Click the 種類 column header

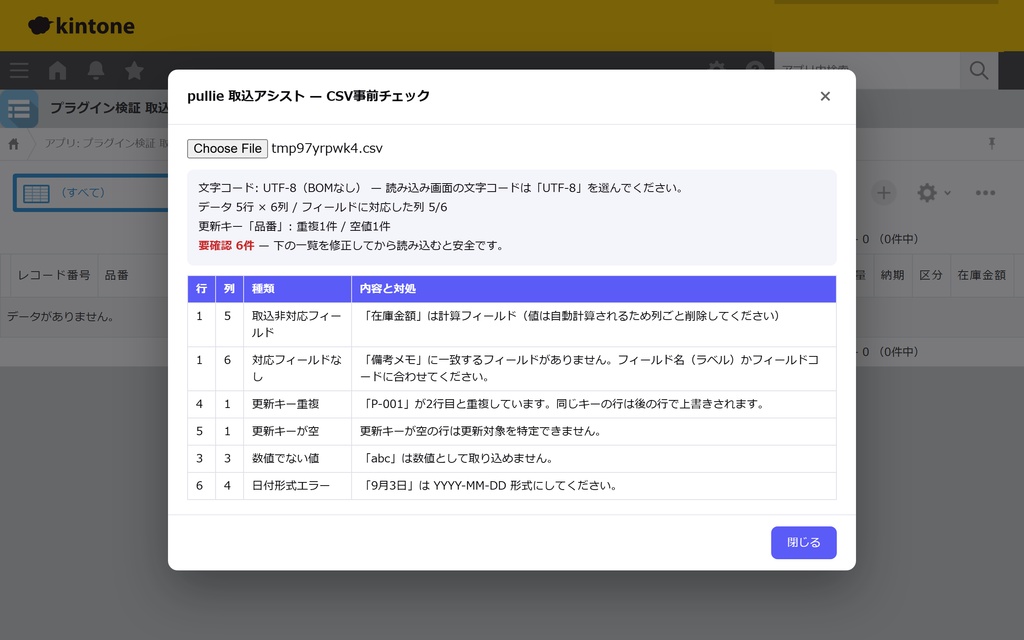(x=297, y=289)
